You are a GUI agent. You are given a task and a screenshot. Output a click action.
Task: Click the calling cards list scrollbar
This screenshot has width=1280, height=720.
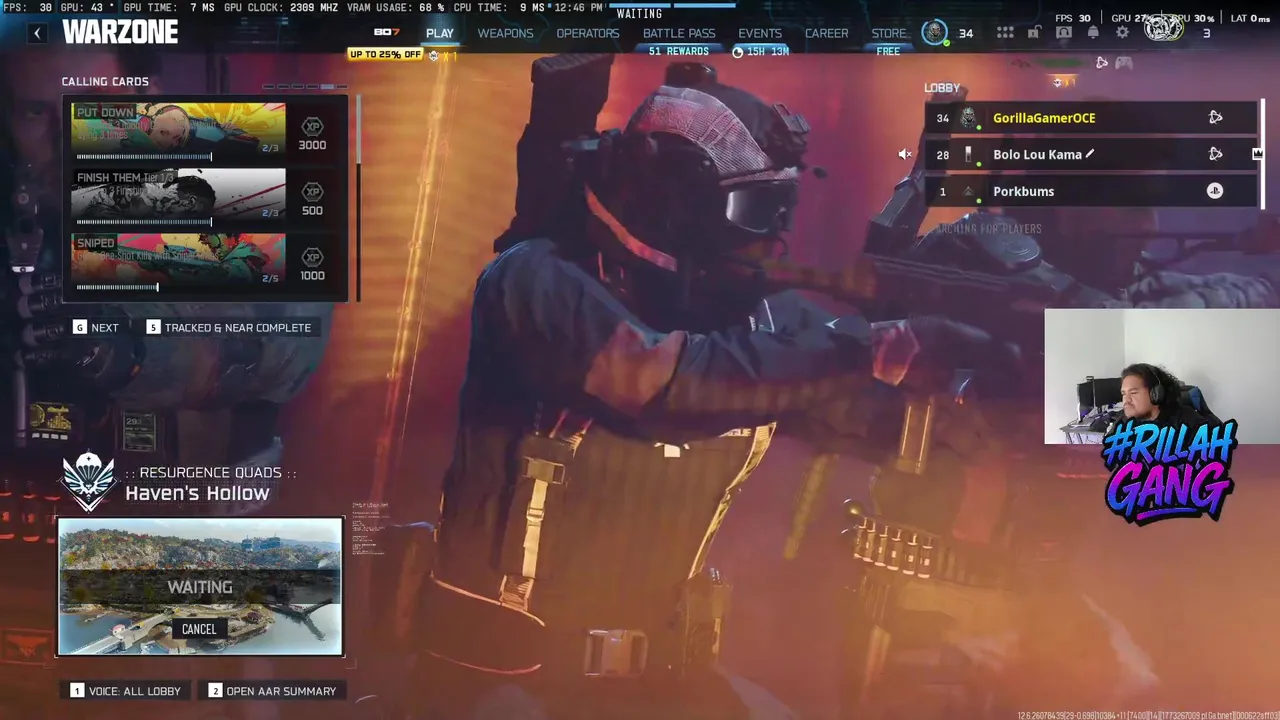pyautogui.click(x=357, y=198)
